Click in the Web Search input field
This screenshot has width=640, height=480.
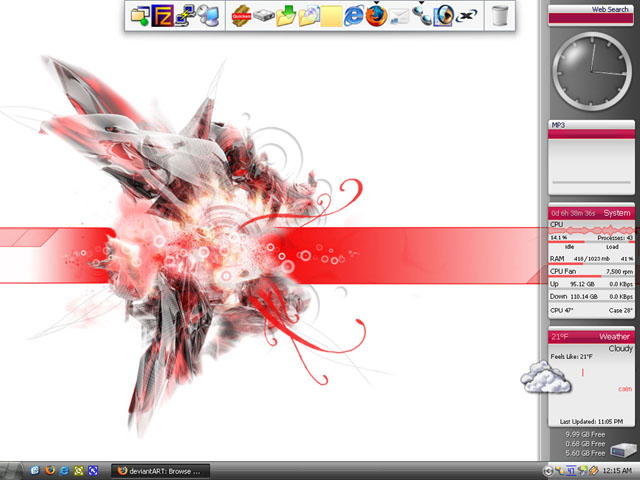point(591,18)
